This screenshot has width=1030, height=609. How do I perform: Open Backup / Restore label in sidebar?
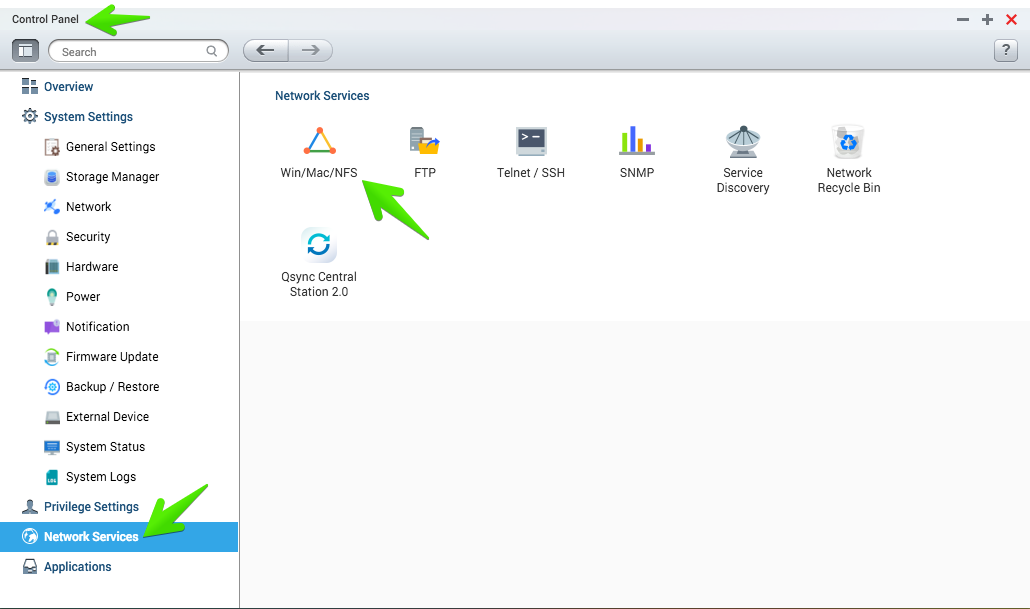tap(112, 387)
